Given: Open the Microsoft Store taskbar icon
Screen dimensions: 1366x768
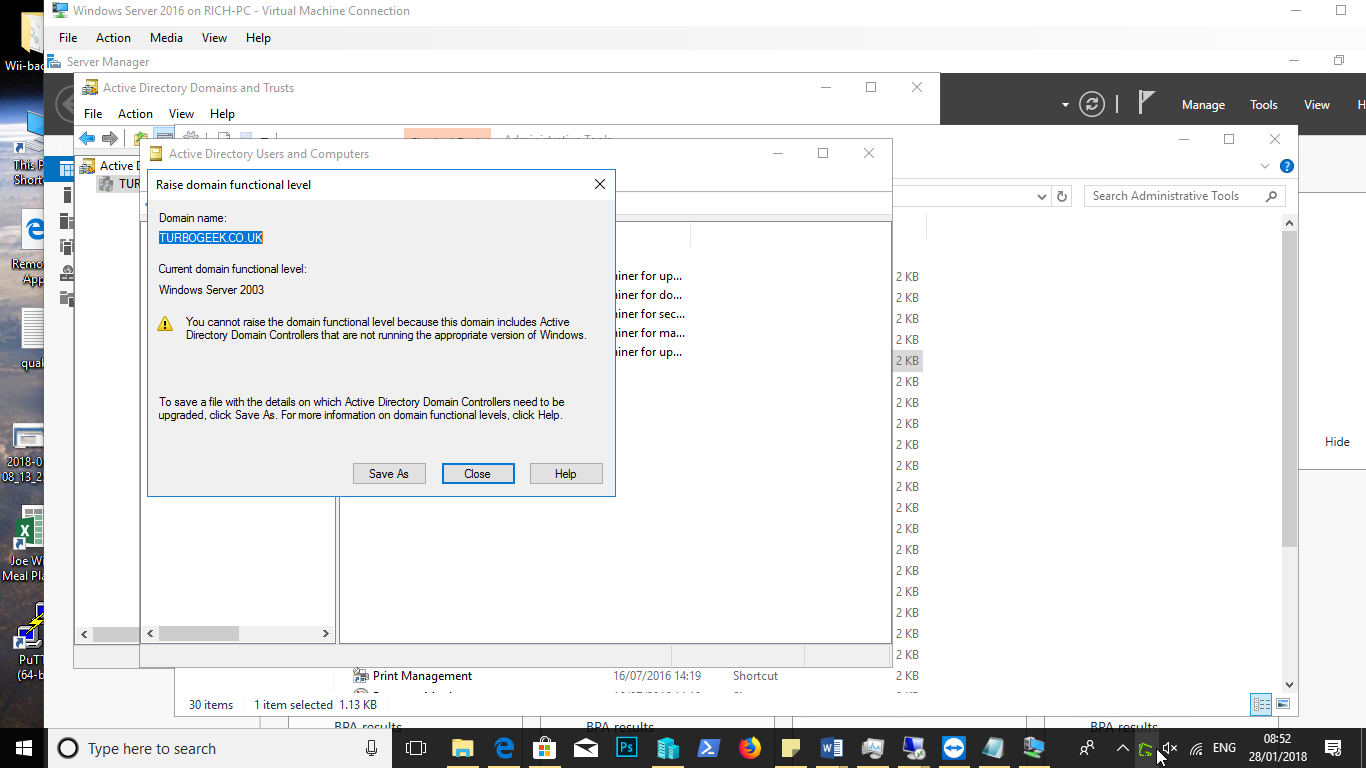Looking at the screenshot, I should 544,748.
